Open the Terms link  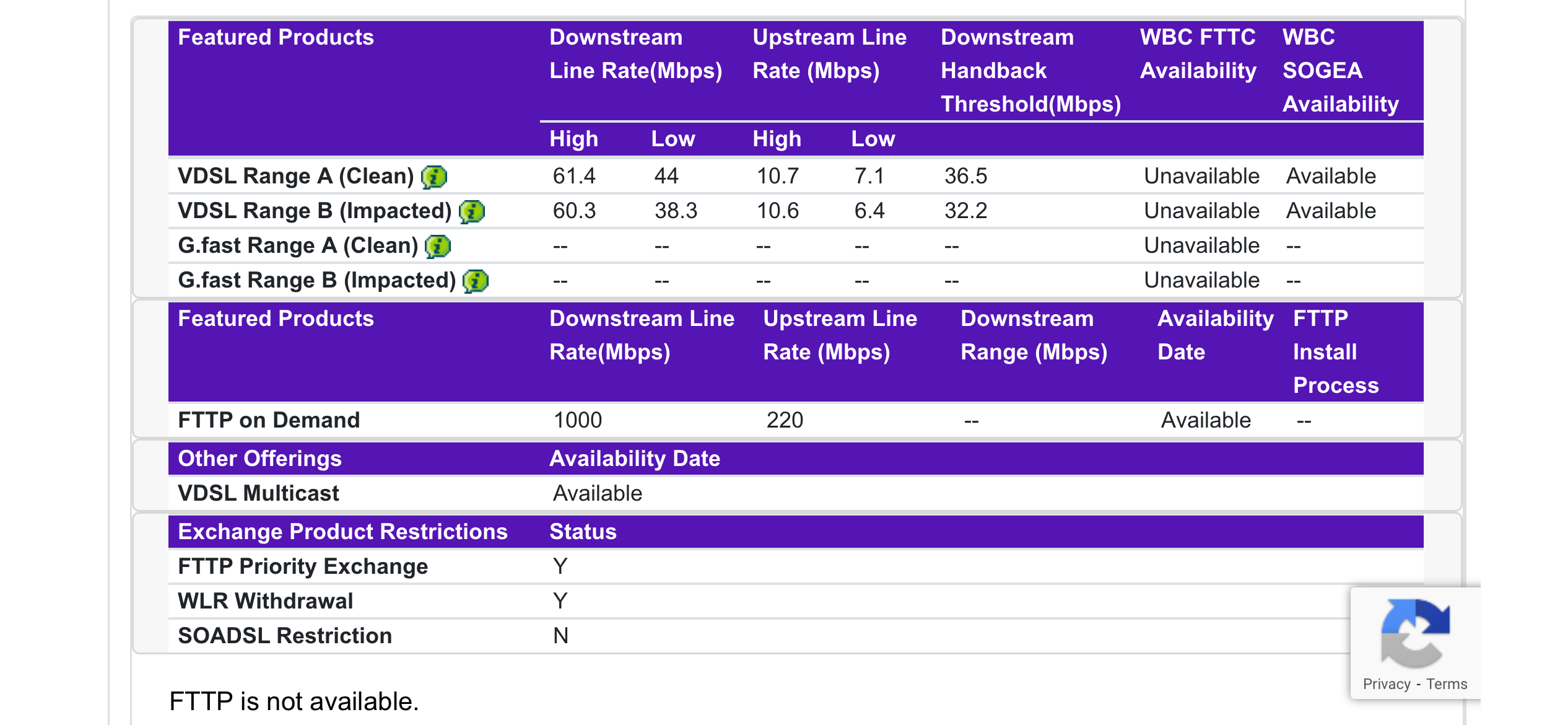click(1447, 683)
